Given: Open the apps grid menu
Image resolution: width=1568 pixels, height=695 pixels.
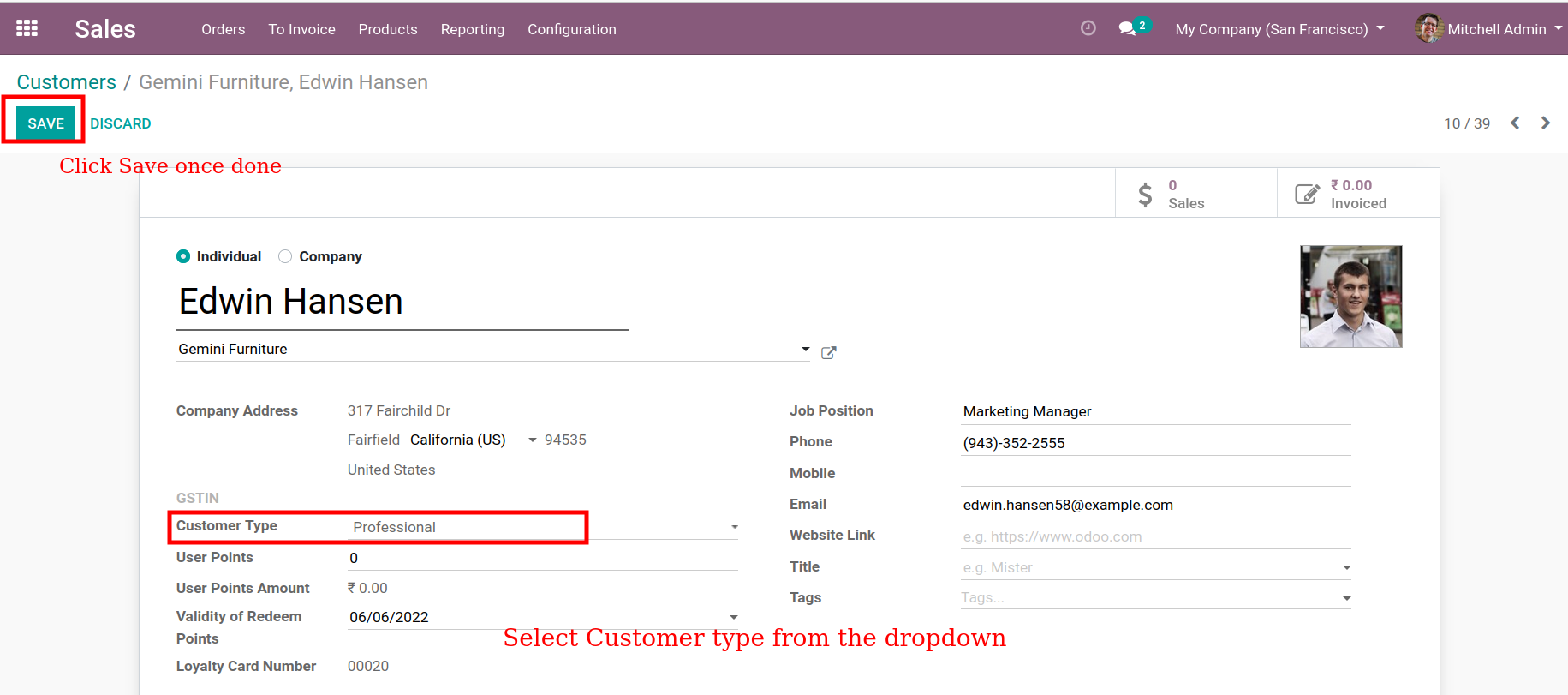Looking at the screenshot, I should pos(27,28).
